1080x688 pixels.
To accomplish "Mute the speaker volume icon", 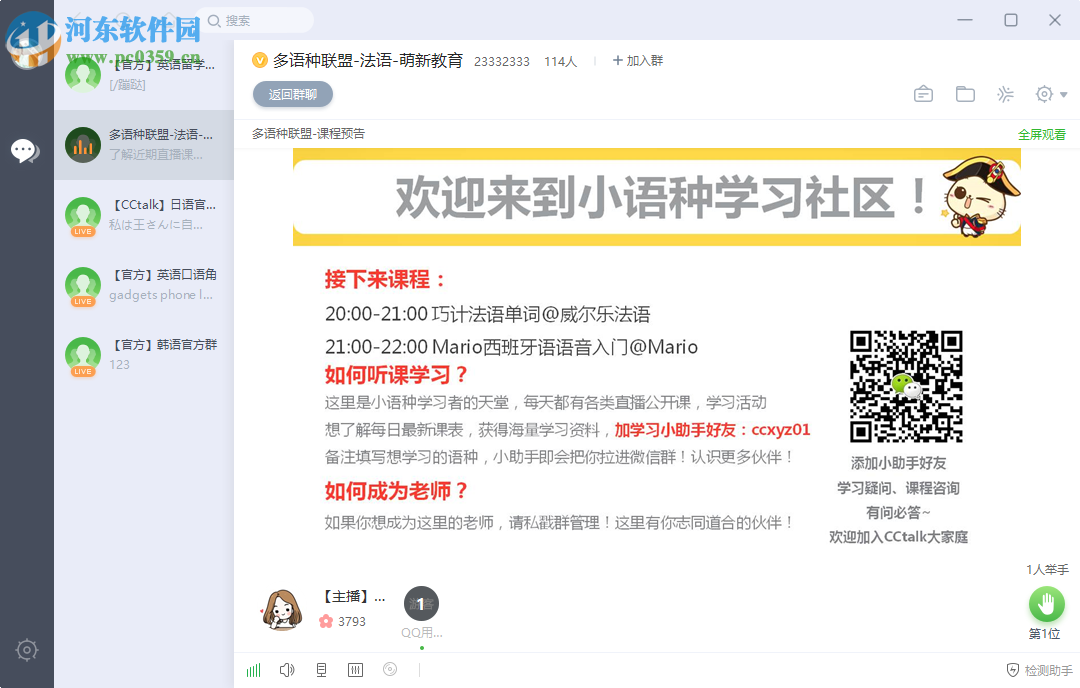I will tap(287, 669).
